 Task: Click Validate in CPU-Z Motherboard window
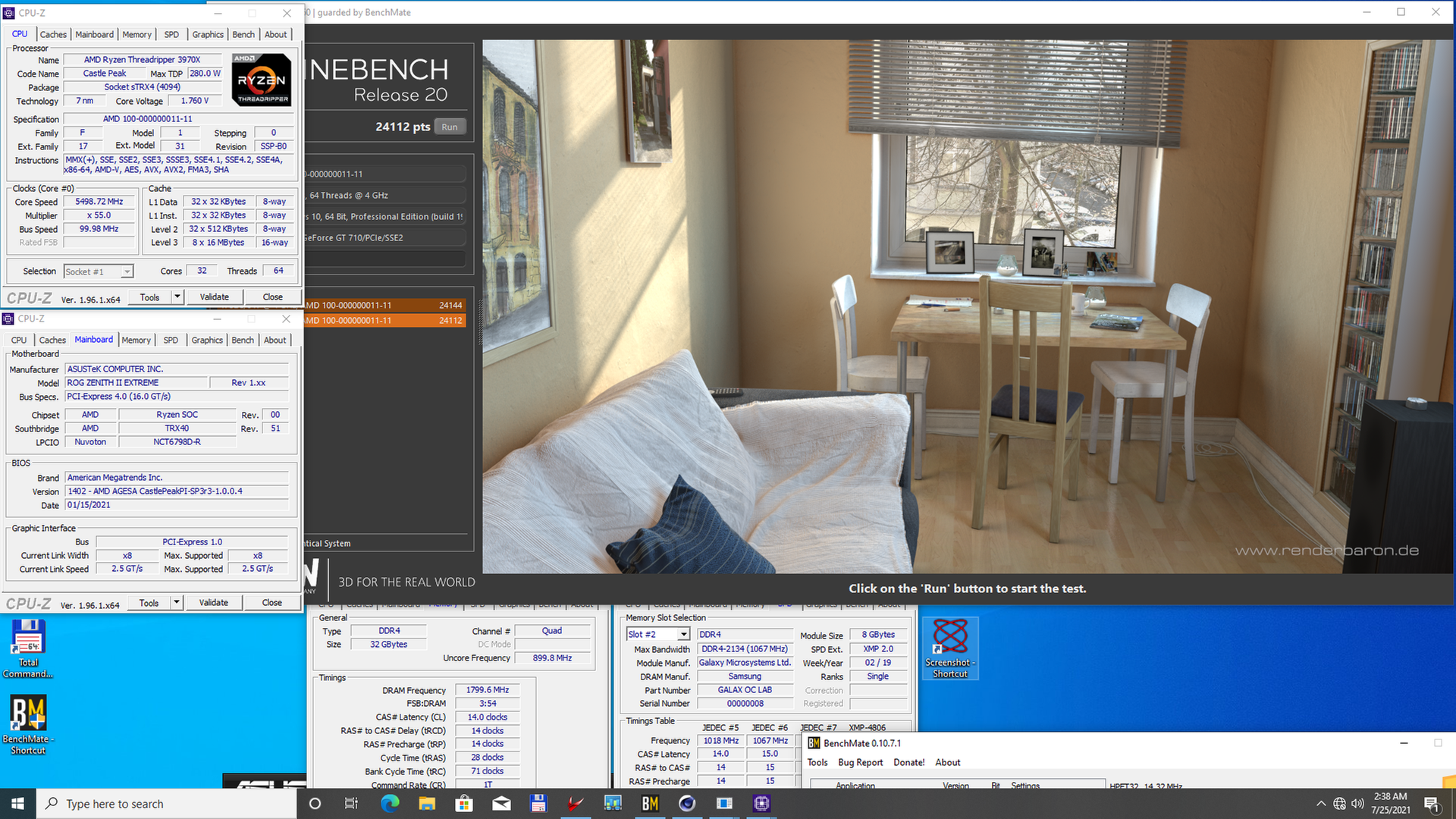[x=214, y=603]
